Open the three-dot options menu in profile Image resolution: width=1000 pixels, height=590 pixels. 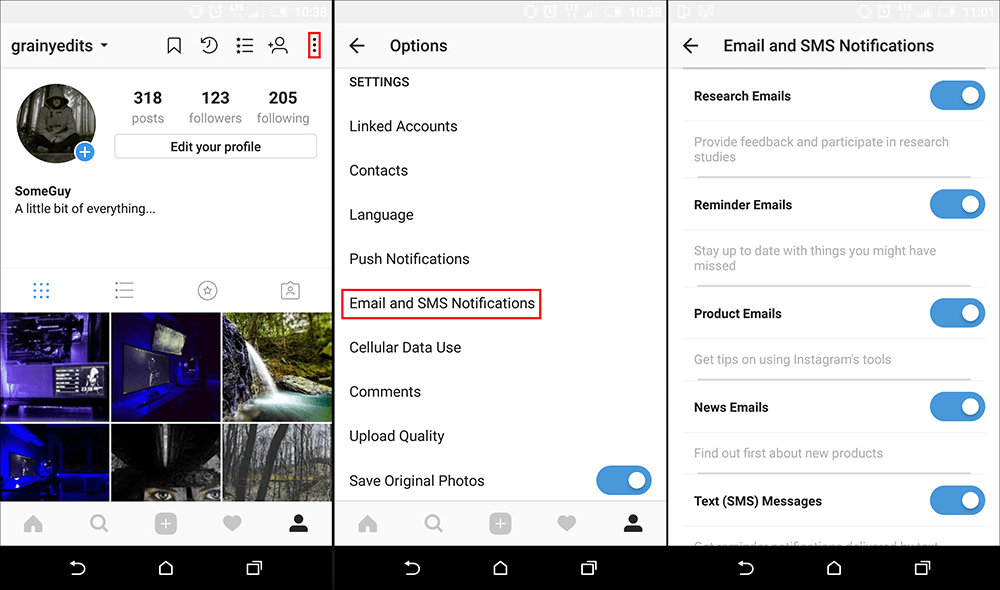[314, 45]
